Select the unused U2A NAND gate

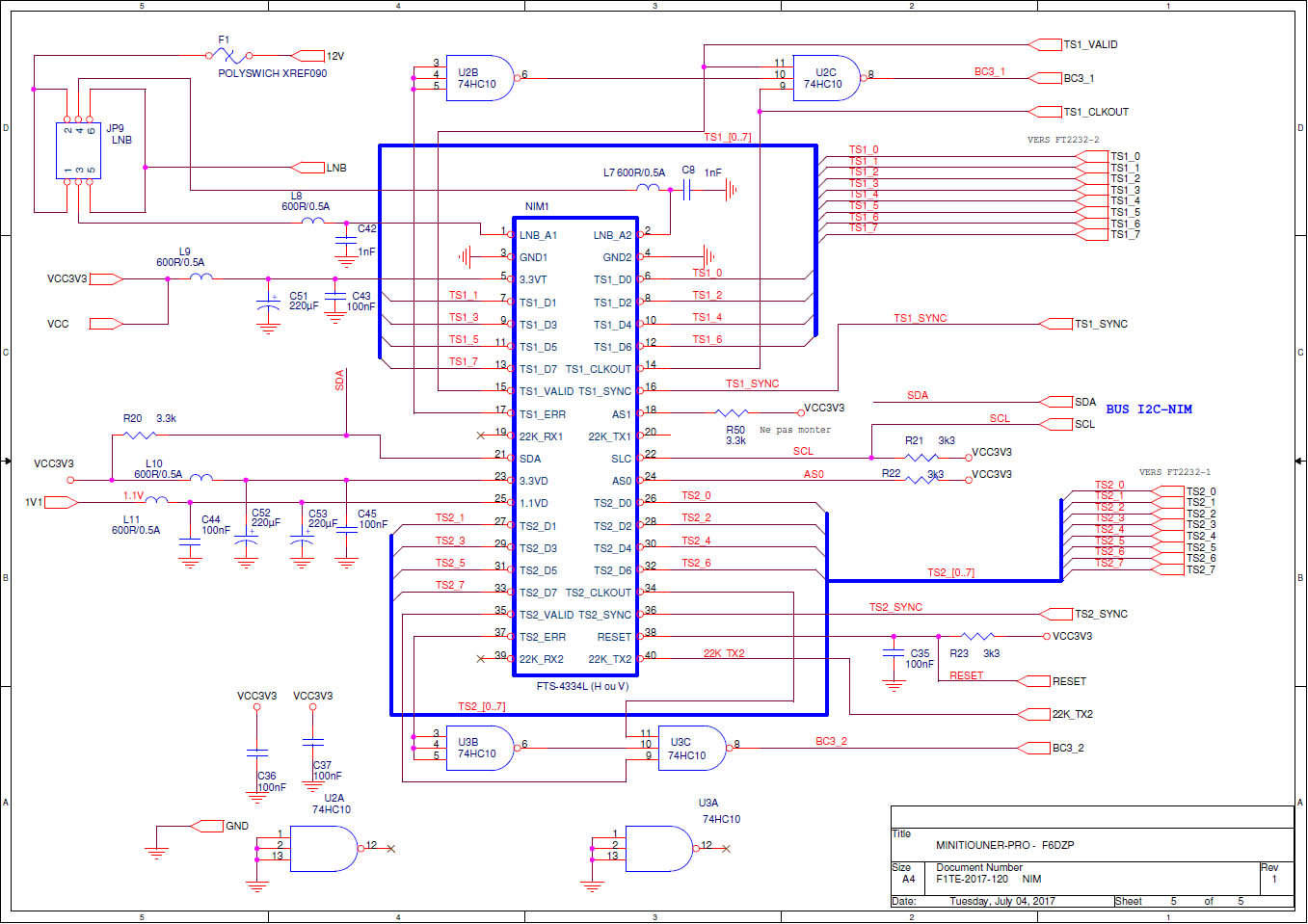[x=323, y=848]
